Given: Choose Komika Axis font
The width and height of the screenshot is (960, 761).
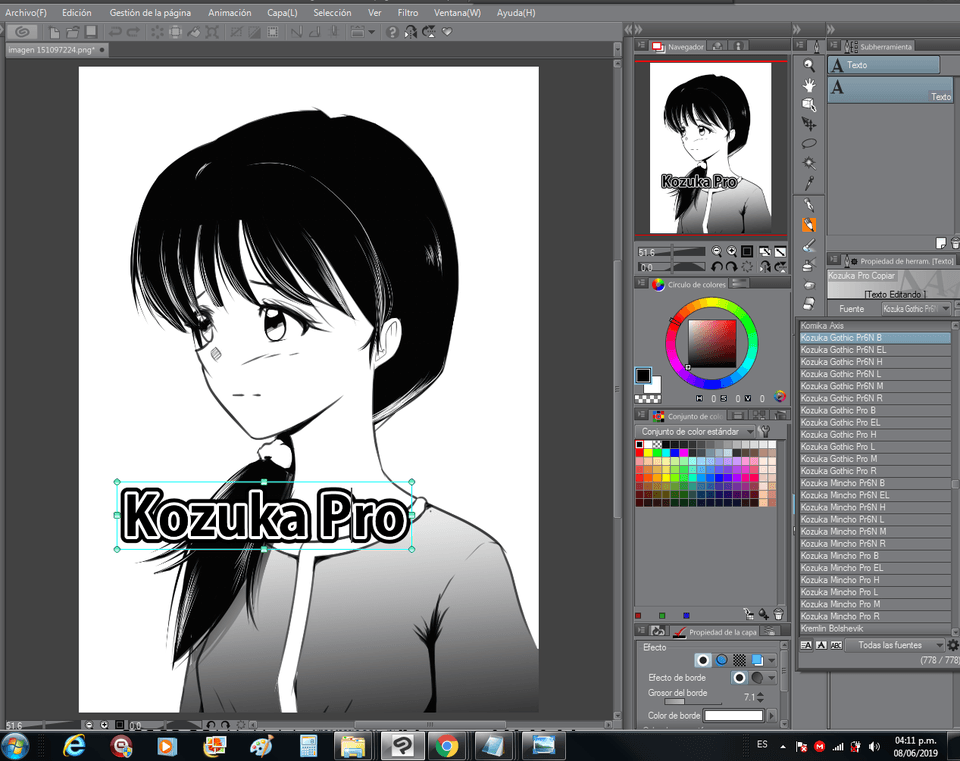Looking at the screenshot, I should tap(875, 326).
